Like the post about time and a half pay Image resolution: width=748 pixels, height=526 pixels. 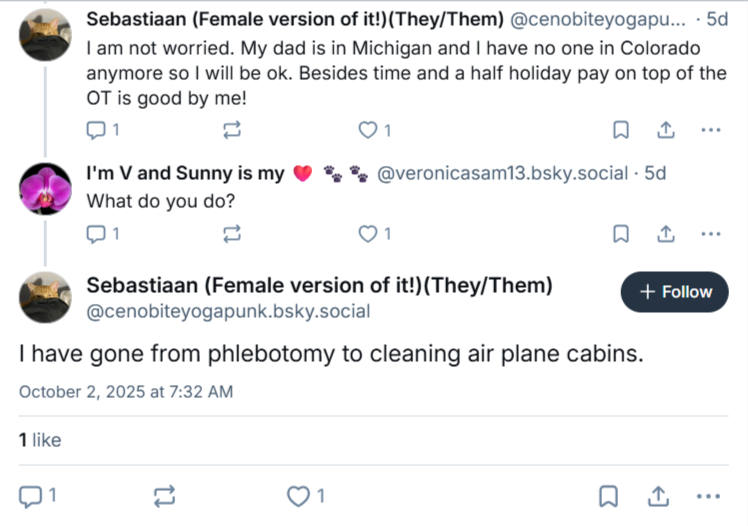374,130
